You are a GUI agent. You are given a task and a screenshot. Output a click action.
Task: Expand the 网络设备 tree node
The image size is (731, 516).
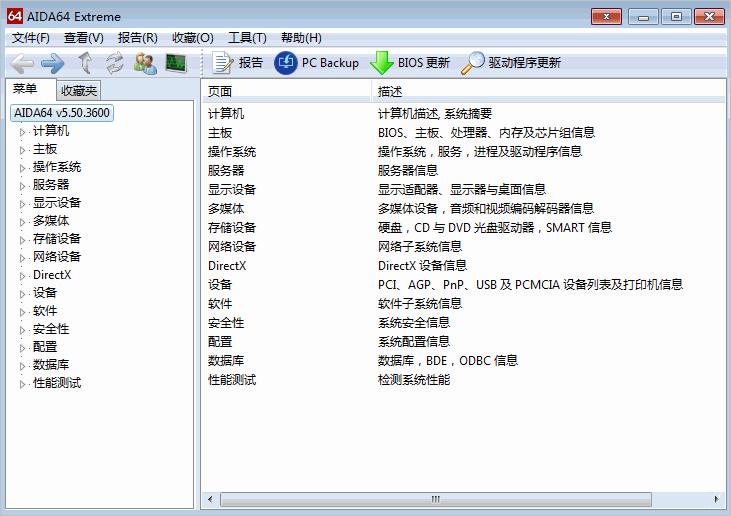22,258
